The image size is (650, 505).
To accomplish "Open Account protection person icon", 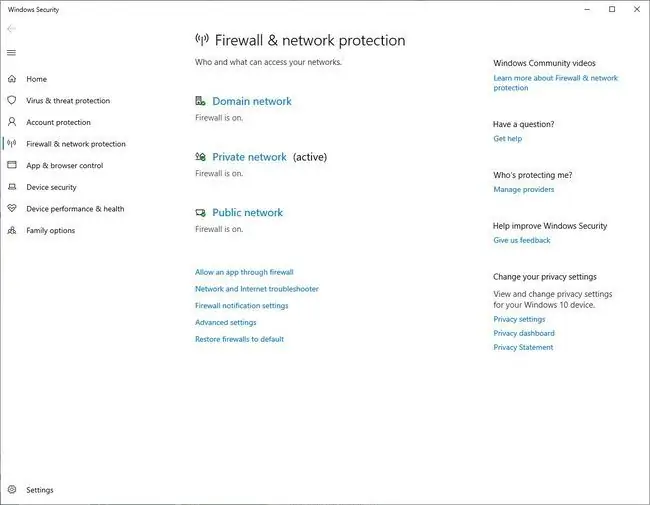I will (12, 122).
